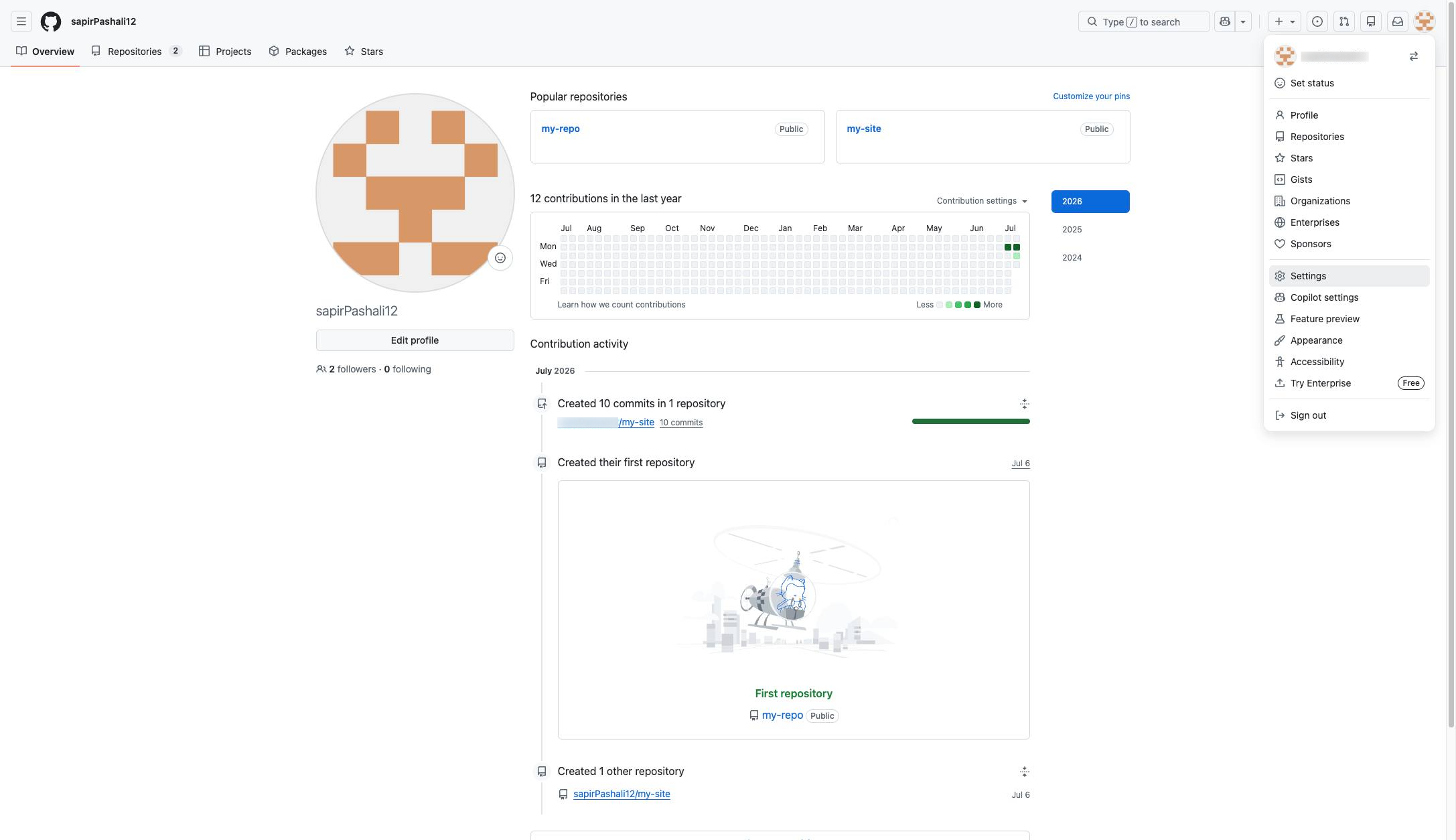
Task: Open the my-site popular repository link
Action: [864, 129]
